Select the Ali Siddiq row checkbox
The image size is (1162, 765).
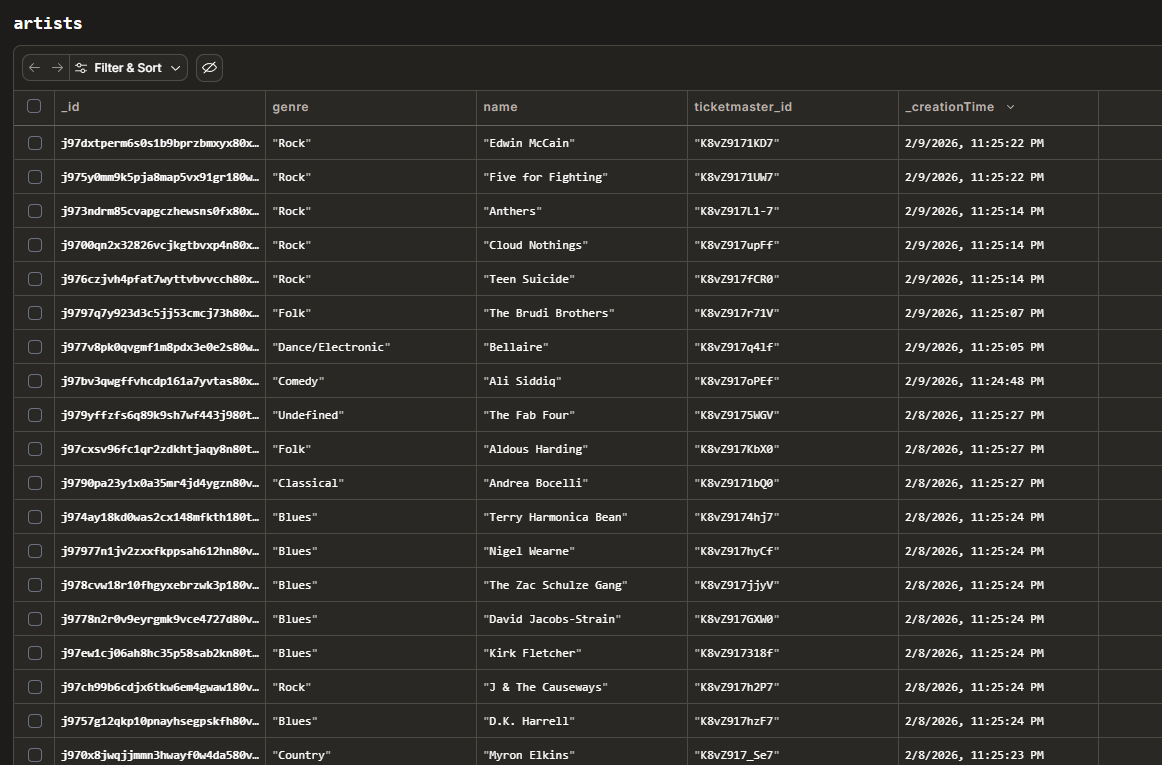[x=34, y=381]
